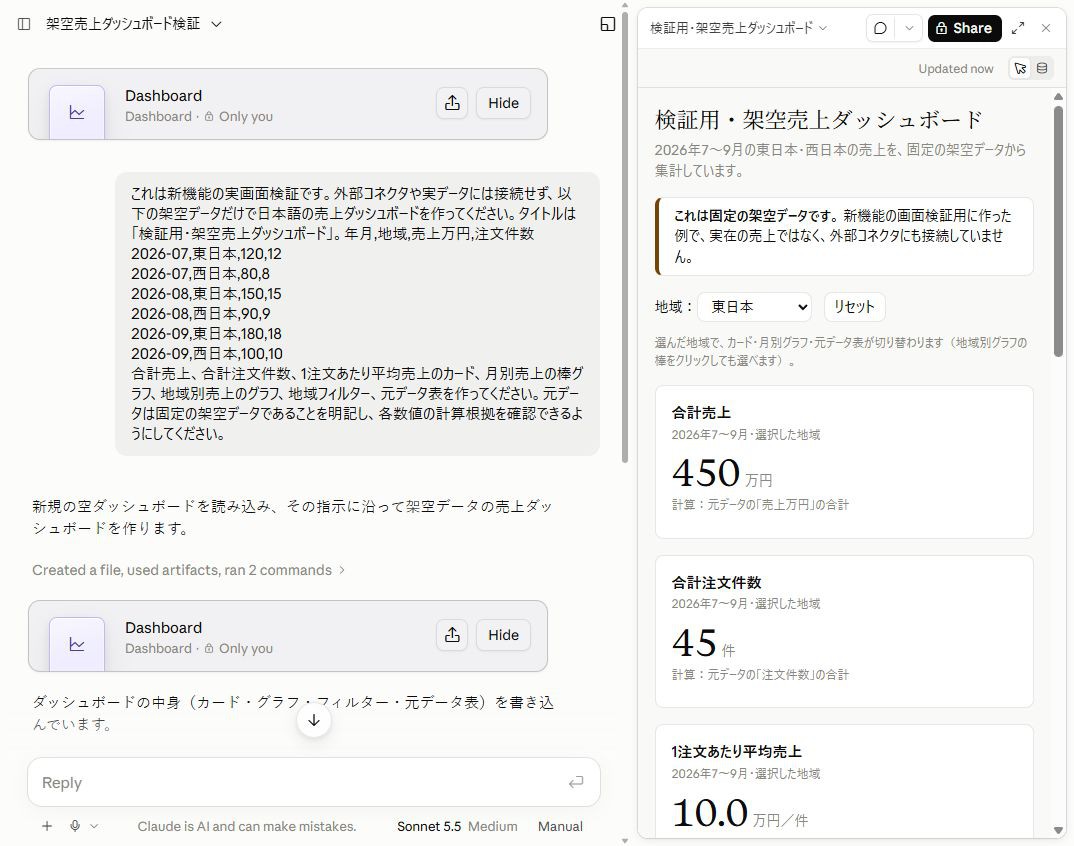Close the artifact panel
1074x846 pixels.
tap(1046, 28)
